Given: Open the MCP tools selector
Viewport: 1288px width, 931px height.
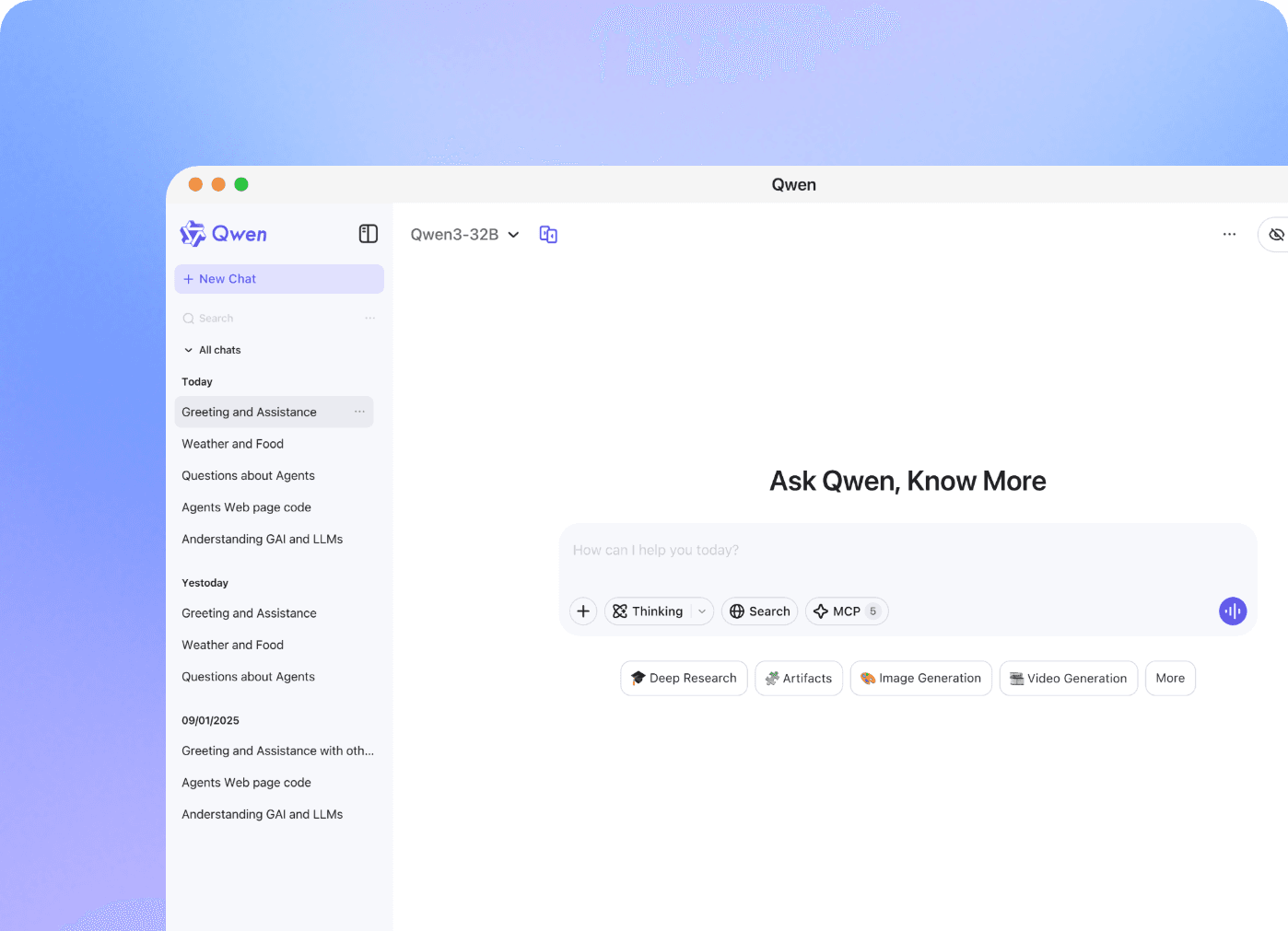Looking at the screenshot, I should [x=847, y=611].
